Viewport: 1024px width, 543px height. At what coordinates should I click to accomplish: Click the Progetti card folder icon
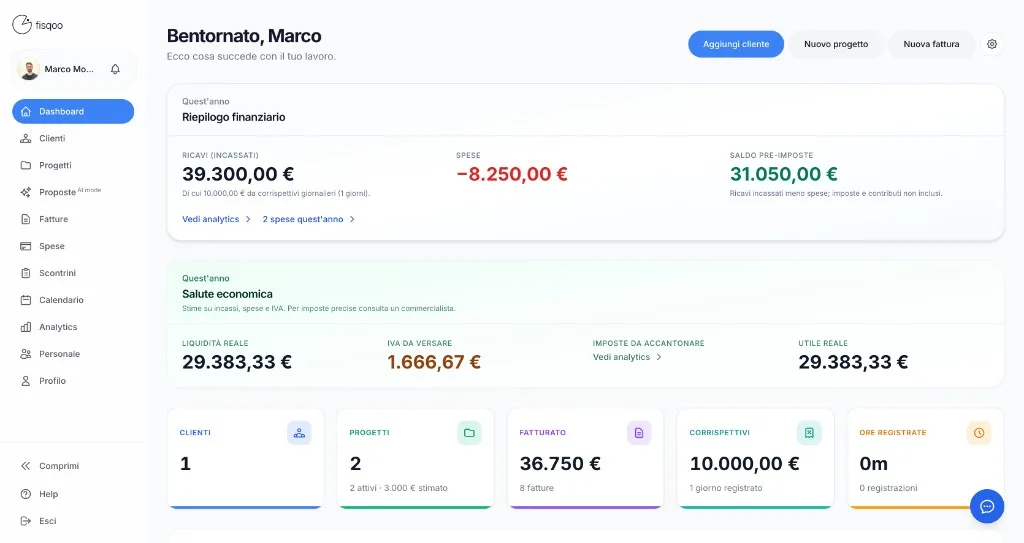click(469, 433)
